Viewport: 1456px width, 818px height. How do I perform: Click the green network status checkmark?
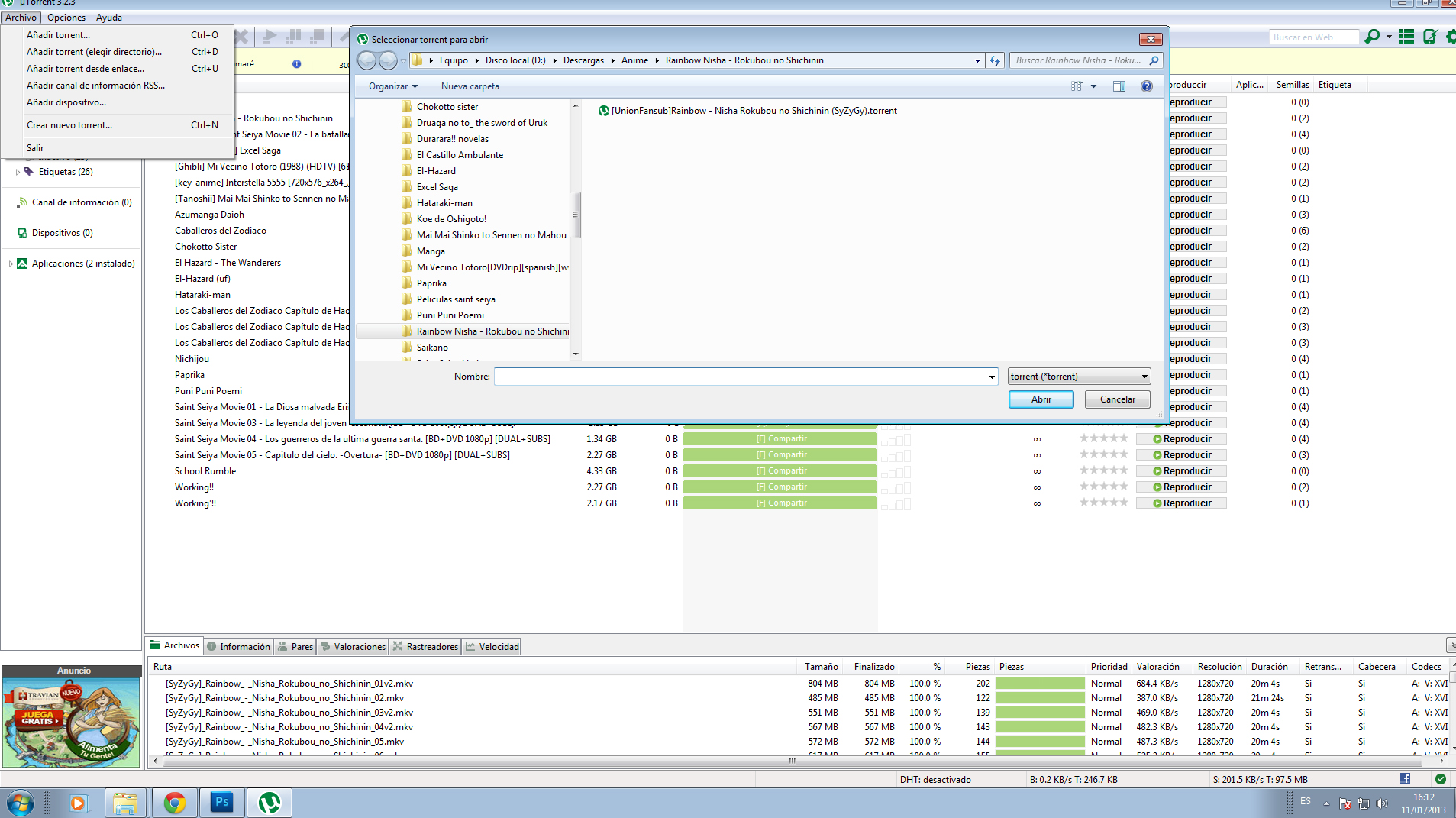(1440, 779)
